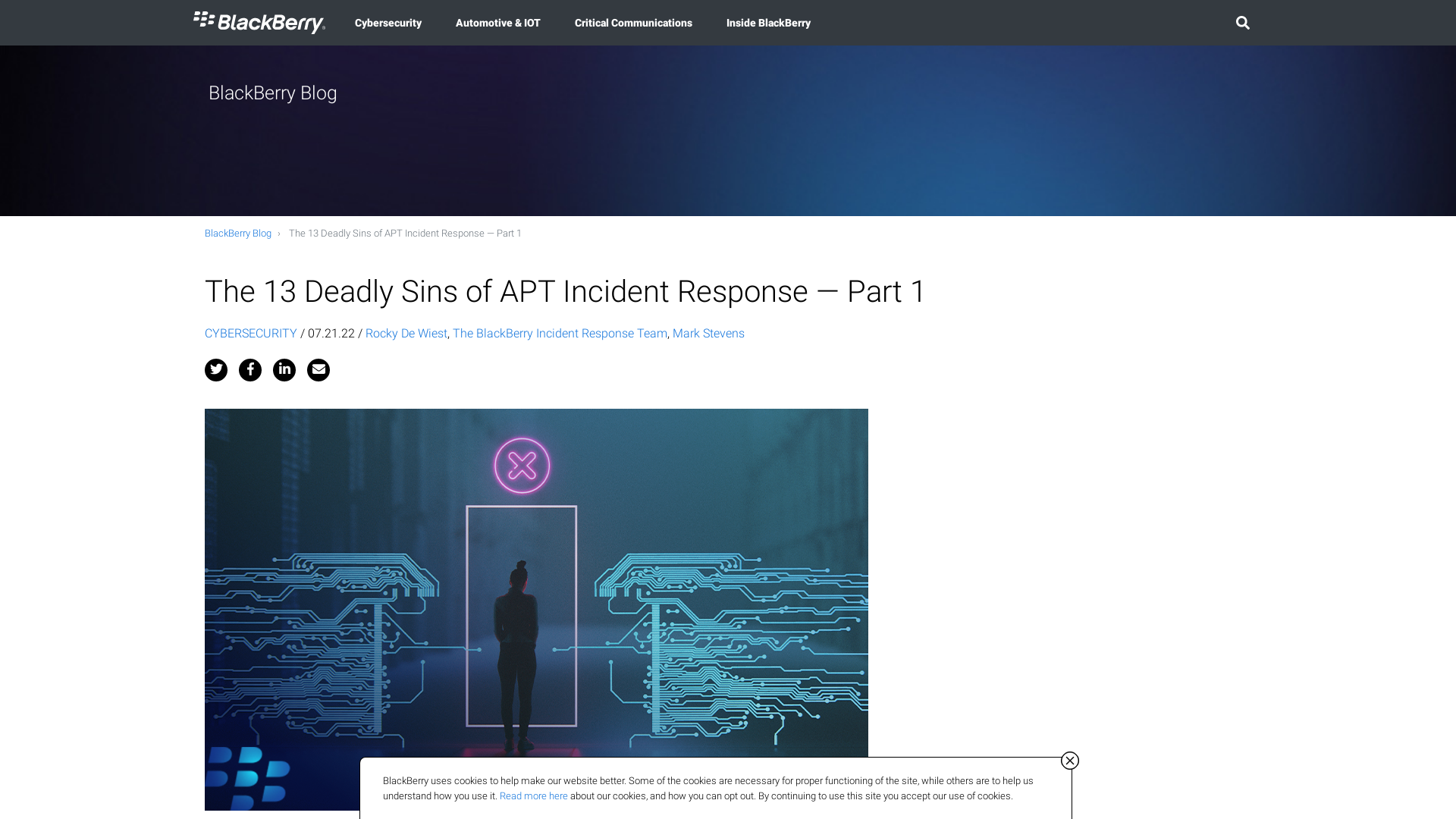Share the article via email
This screenshot has width=1456, height=819.
click(x=318, y=370)
